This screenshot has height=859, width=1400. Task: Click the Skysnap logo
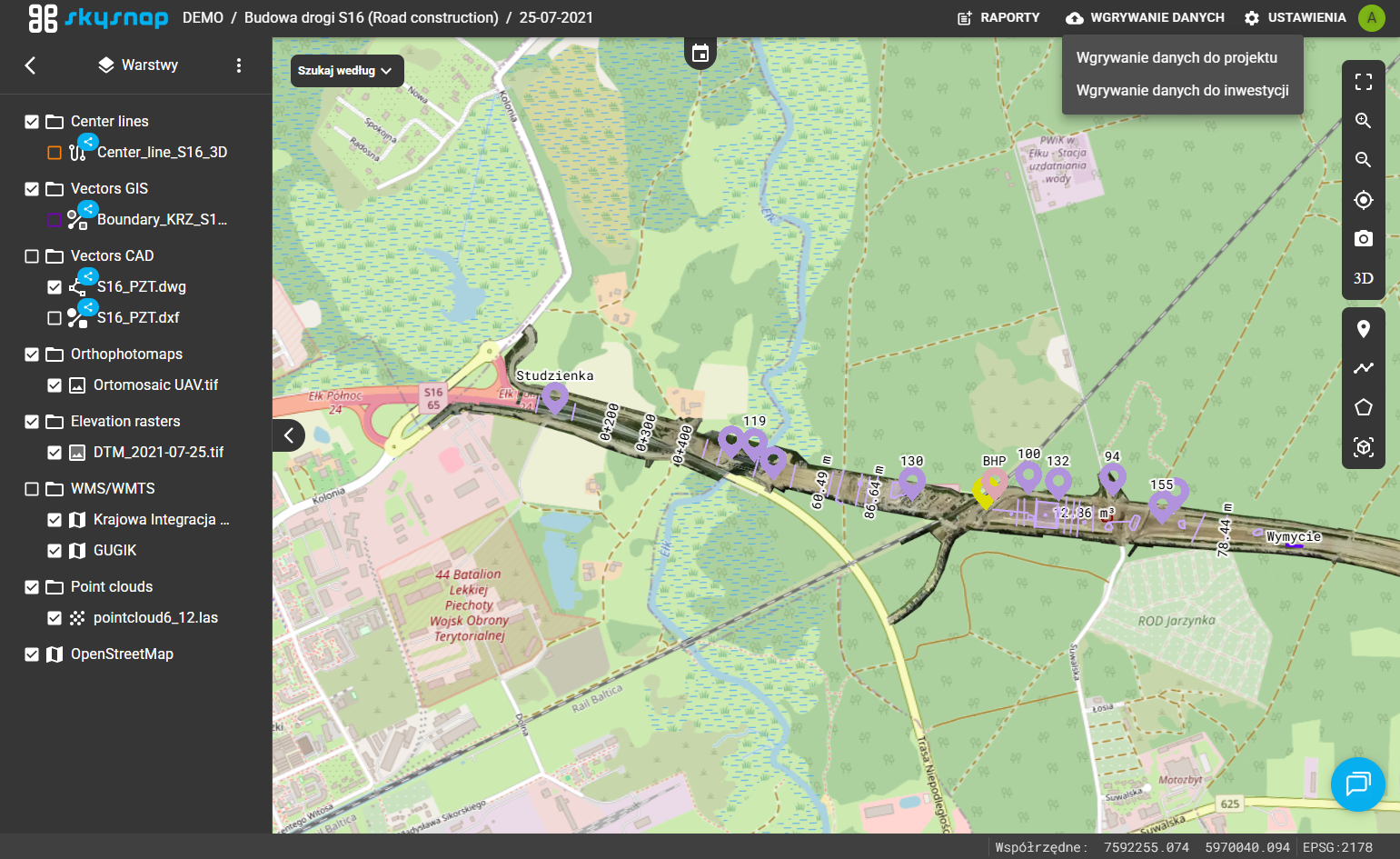coord(98,17)
